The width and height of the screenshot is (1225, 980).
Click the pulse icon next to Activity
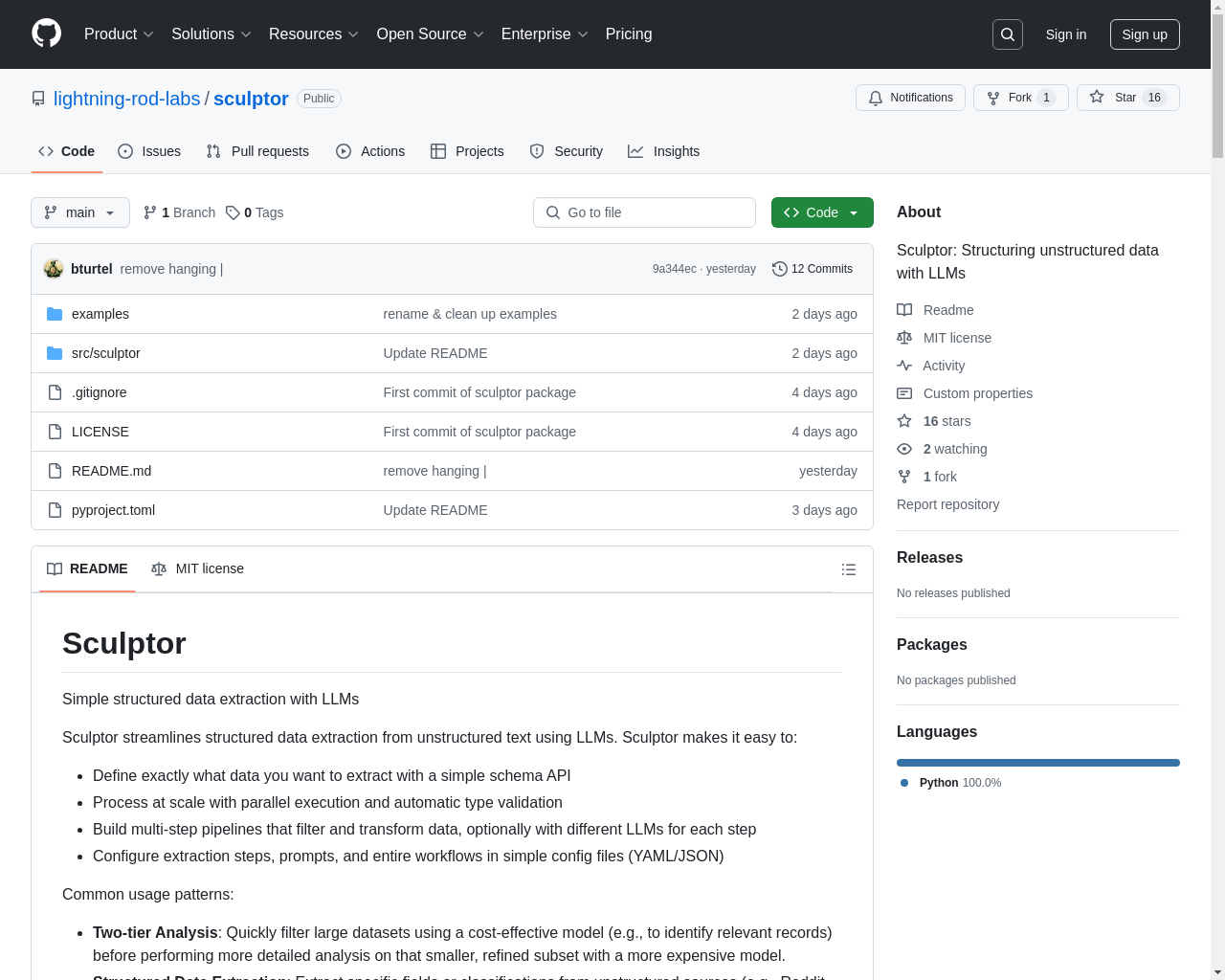click(x=904, y=366)
